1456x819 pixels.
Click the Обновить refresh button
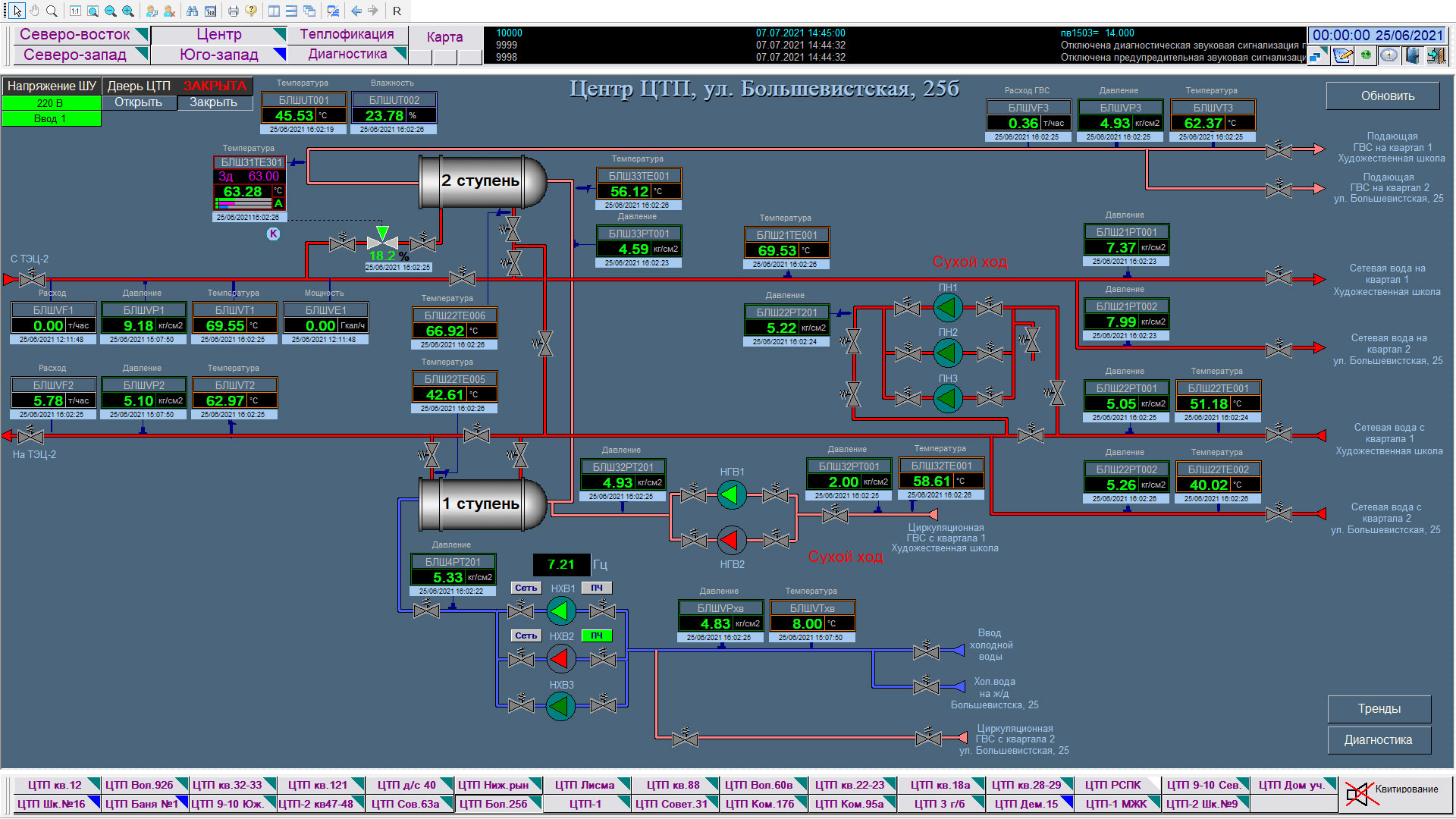click(x=1382, y=96)
